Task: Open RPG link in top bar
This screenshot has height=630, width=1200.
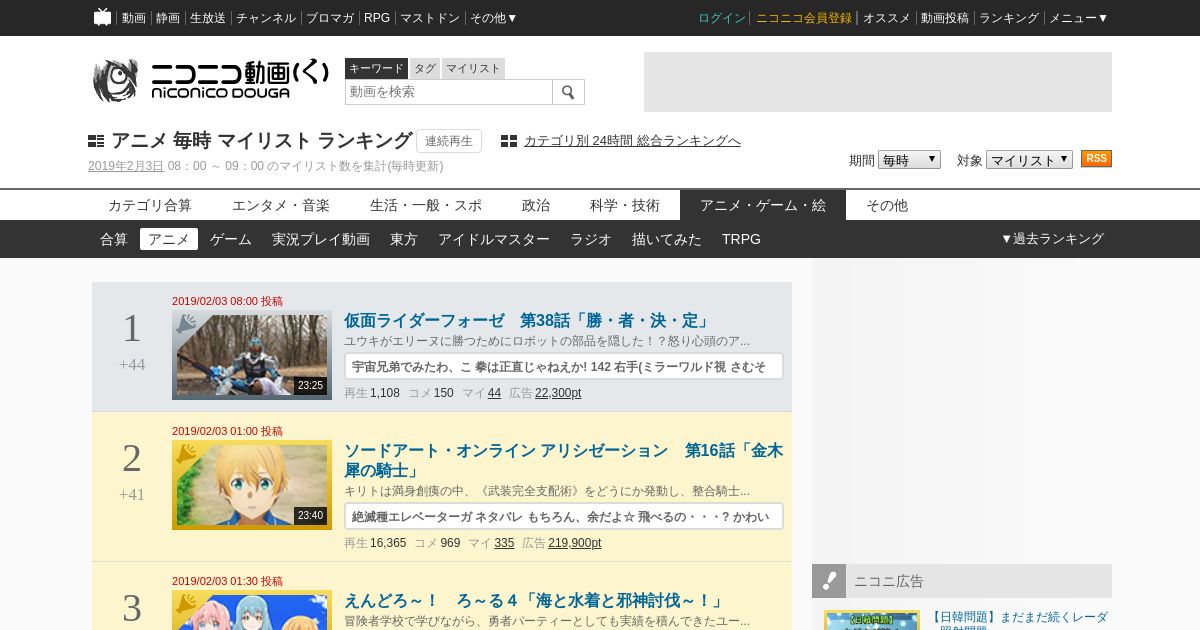Action: (x=377, y=18)
